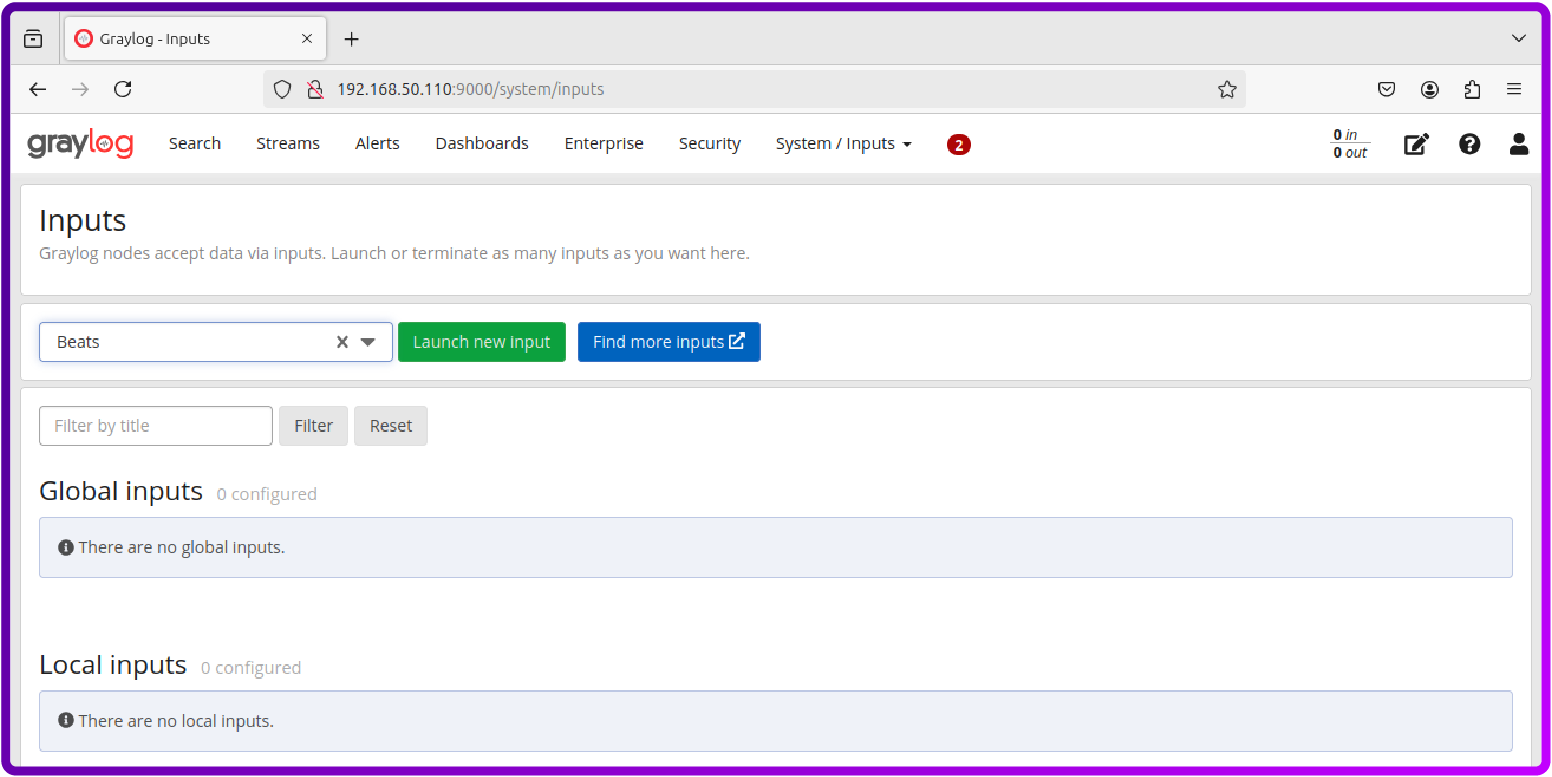Open the red notifications badge showing 2
This screenshot has width=1552, height=777.
pos(959,144)
